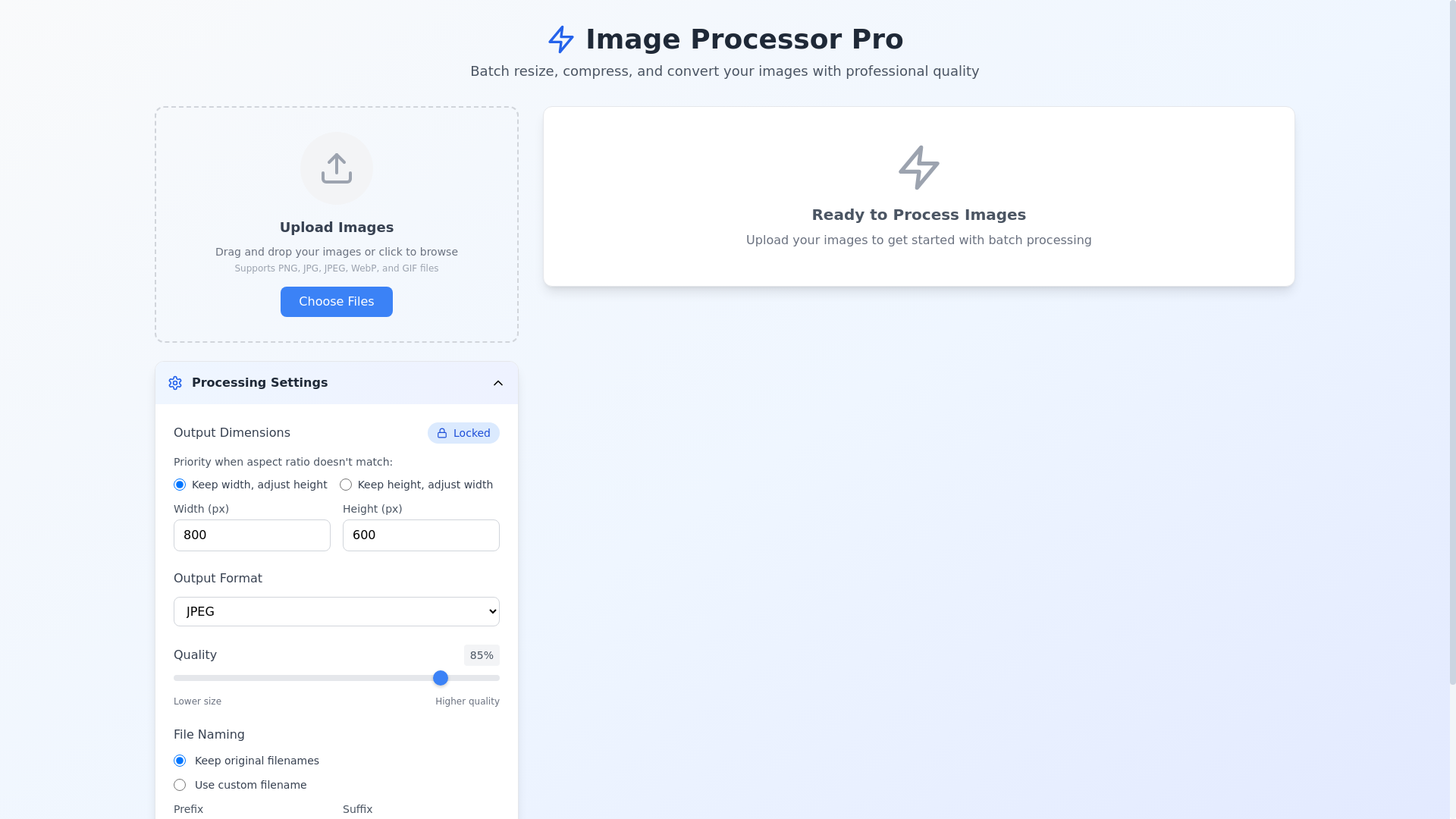Viewport: 1456px width, 819px height.
Task: Click the Quality slider handle
Action: click(441, 678)
